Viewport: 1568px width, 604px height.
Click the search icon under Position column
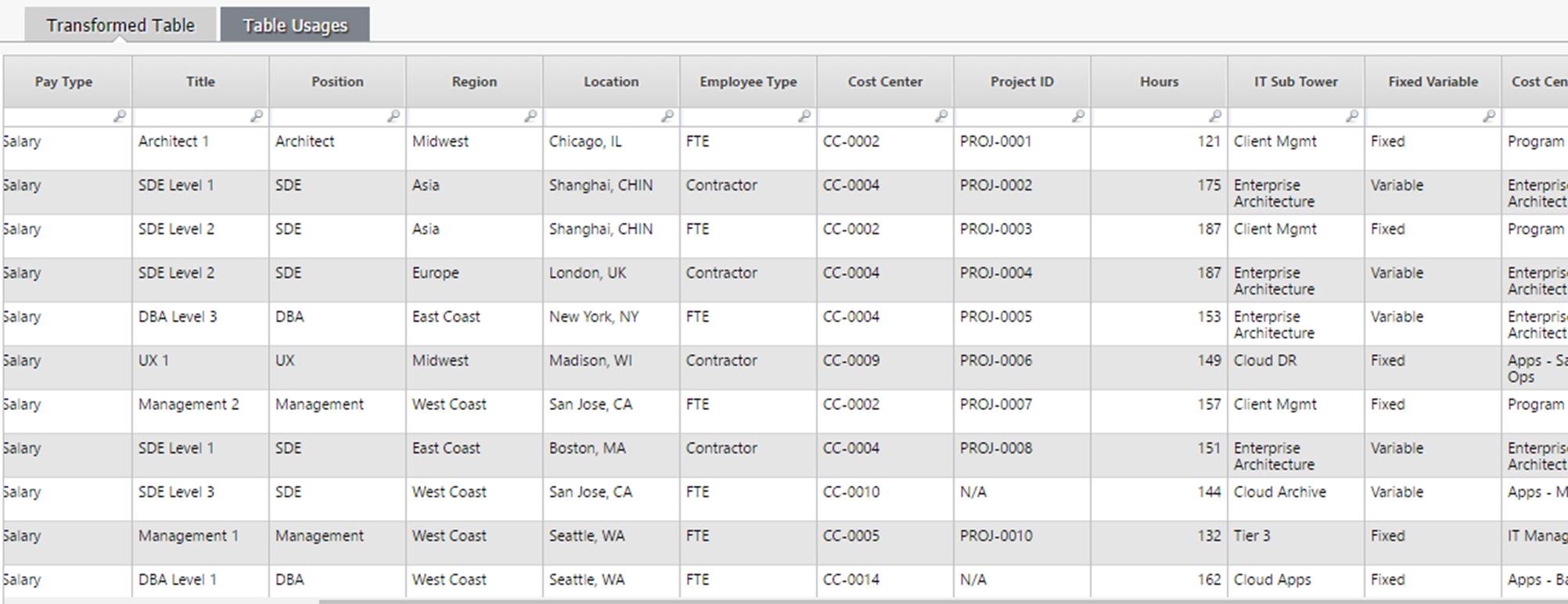[394, 117]
